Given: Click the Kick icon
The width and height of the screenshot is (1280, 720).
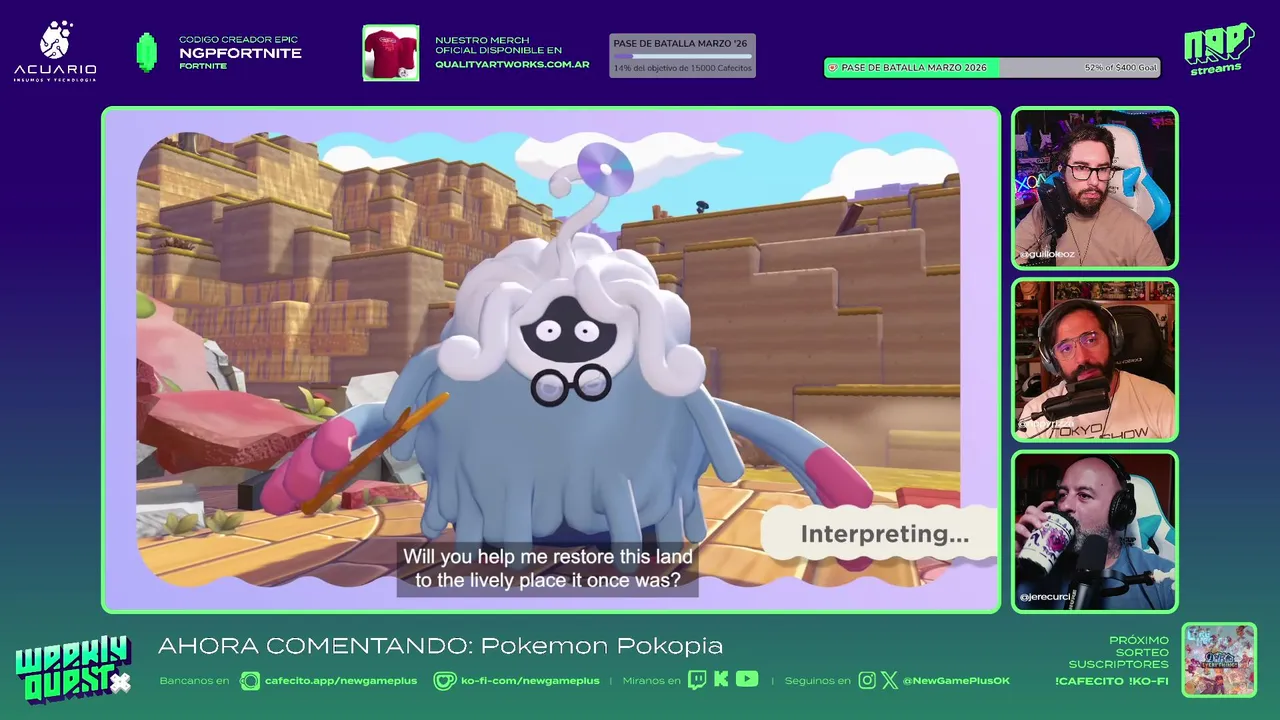Looking at the screenshot, I should 721,680.
